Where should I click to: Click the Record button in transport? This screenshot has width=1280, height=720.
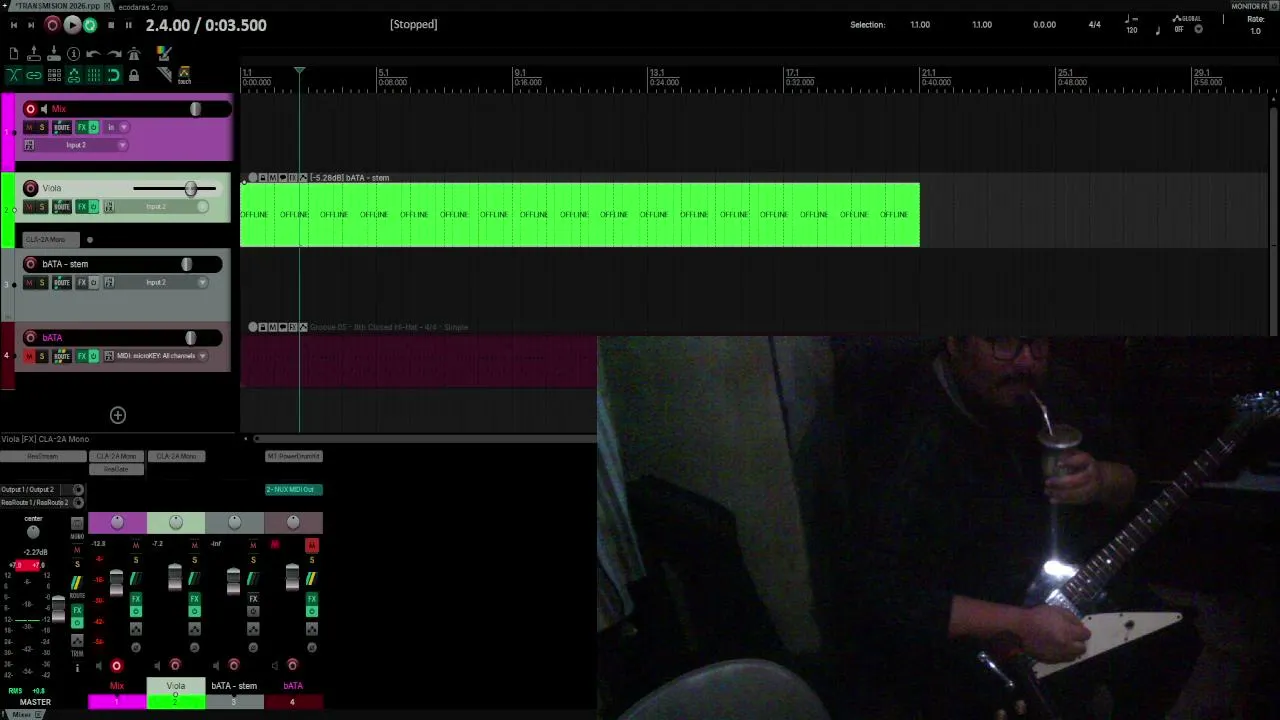pyautogui.click(x=53, y=25)
